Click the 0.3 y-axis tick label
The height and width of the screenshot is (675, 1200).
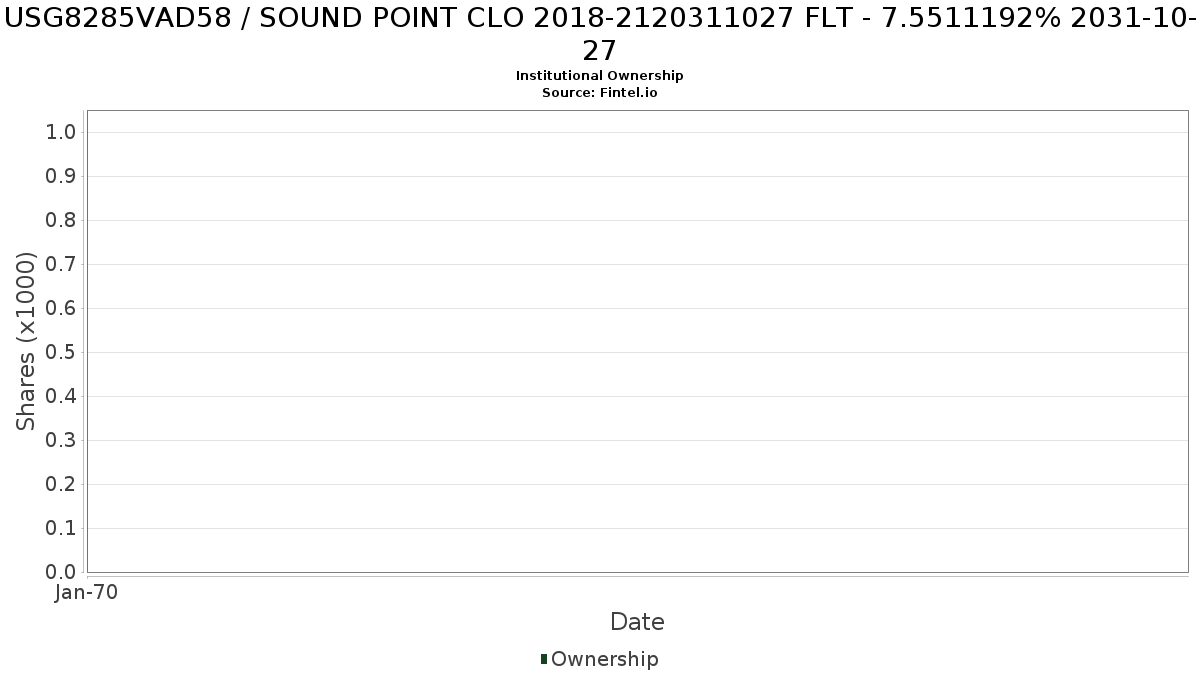pyautogui.click(x=61, y=441)
